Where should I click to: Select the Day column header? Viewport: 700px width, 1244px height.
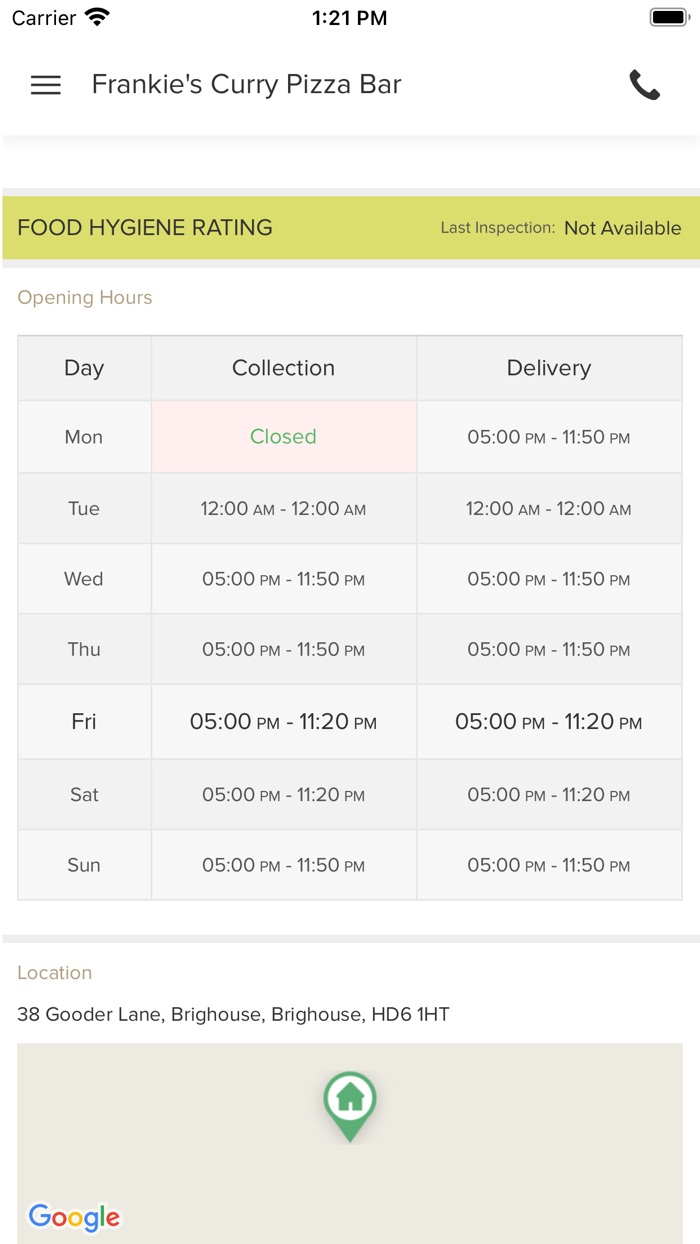click(84, 368)
